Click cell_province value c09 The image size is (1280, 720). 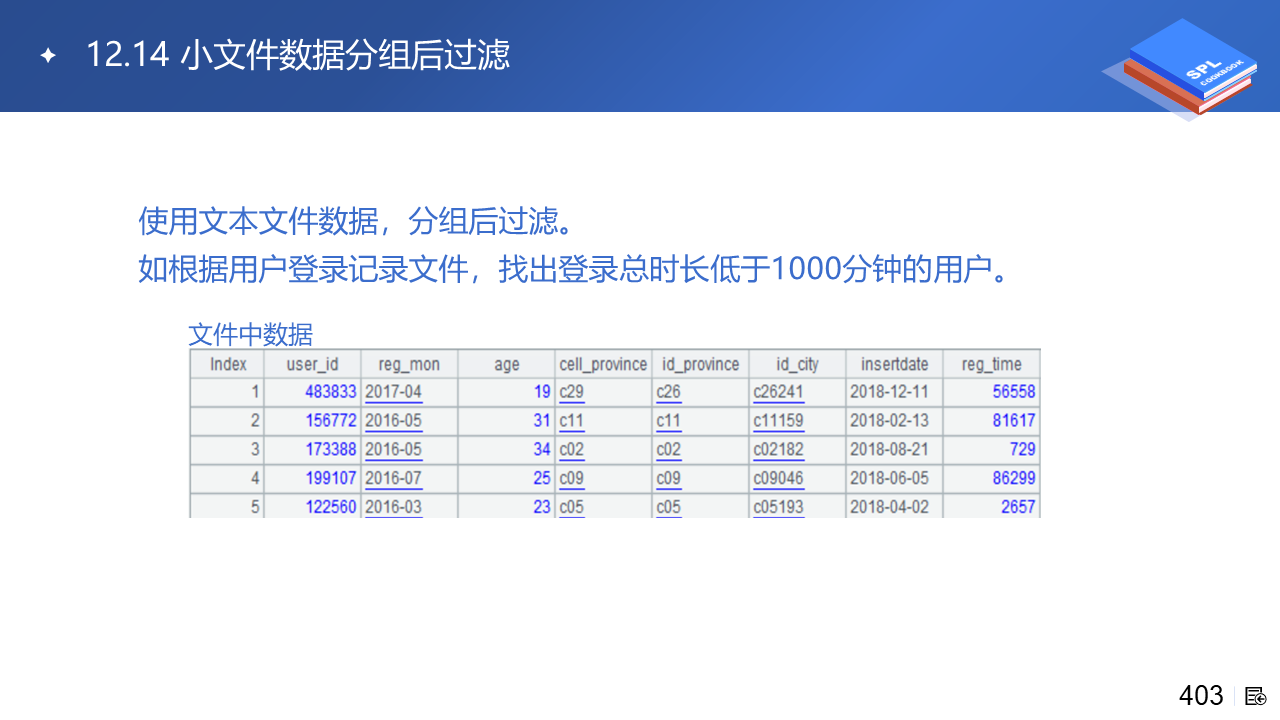603,479
